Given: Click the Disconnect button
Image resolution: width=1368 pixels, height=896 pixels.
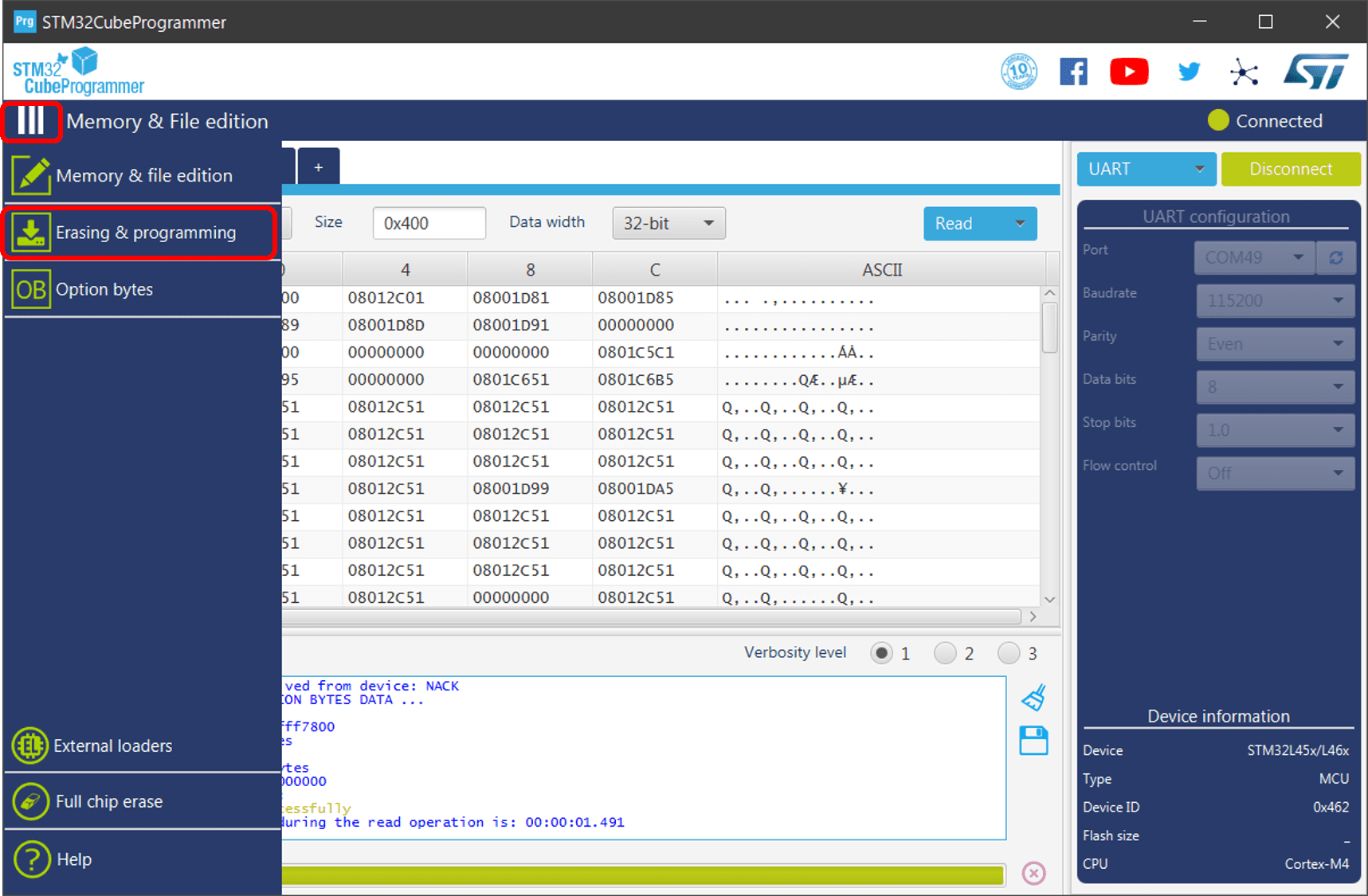Looking at the screenshot, I should [x=1290, y=170].
